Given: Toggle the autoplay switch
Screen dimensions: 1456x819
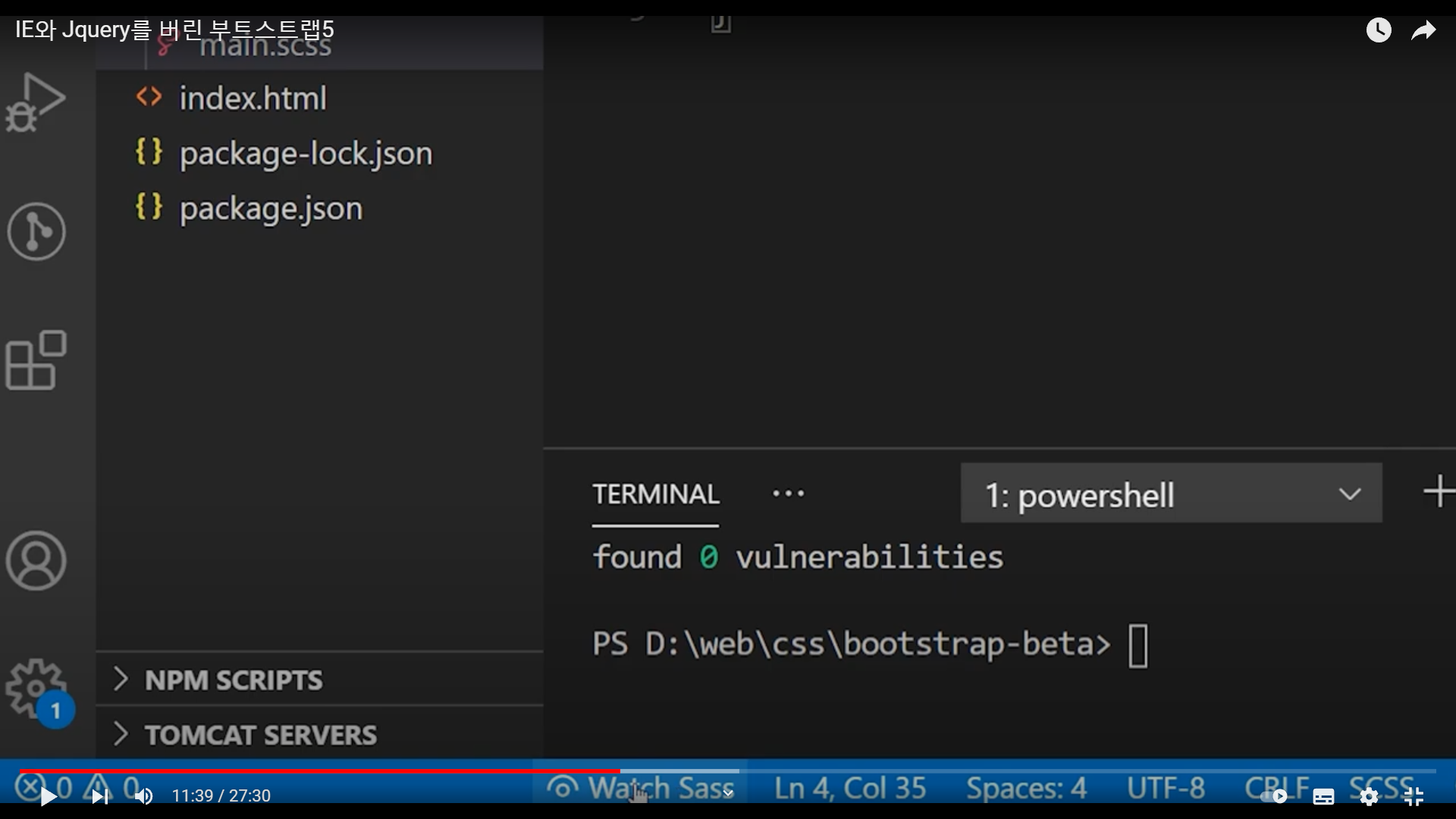Looking at the screenshot, I should click(x=1274, y=796).
